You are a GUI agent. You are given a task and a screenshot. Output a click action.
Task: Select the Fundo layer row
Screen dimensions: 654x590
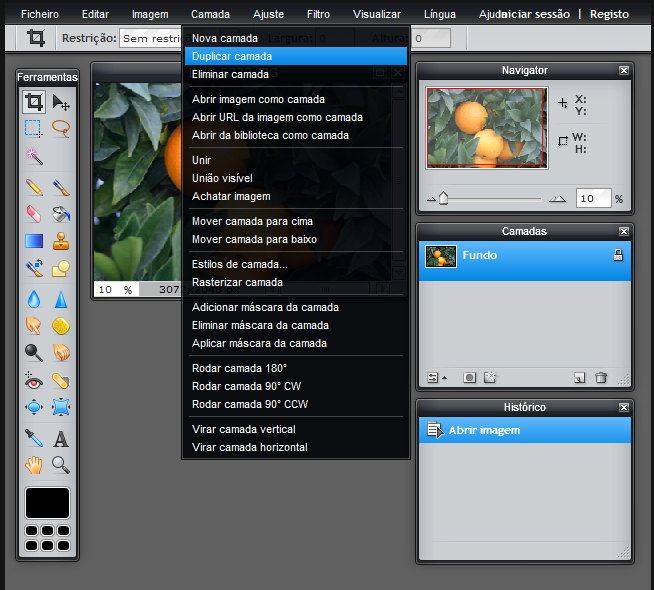pos(525,261)
